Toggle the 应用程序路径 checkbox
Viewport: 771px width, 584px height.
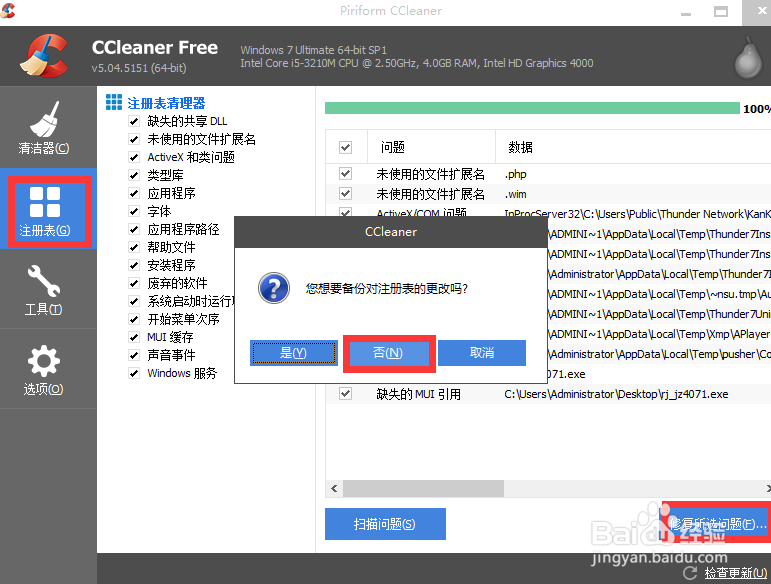[134, 229]
